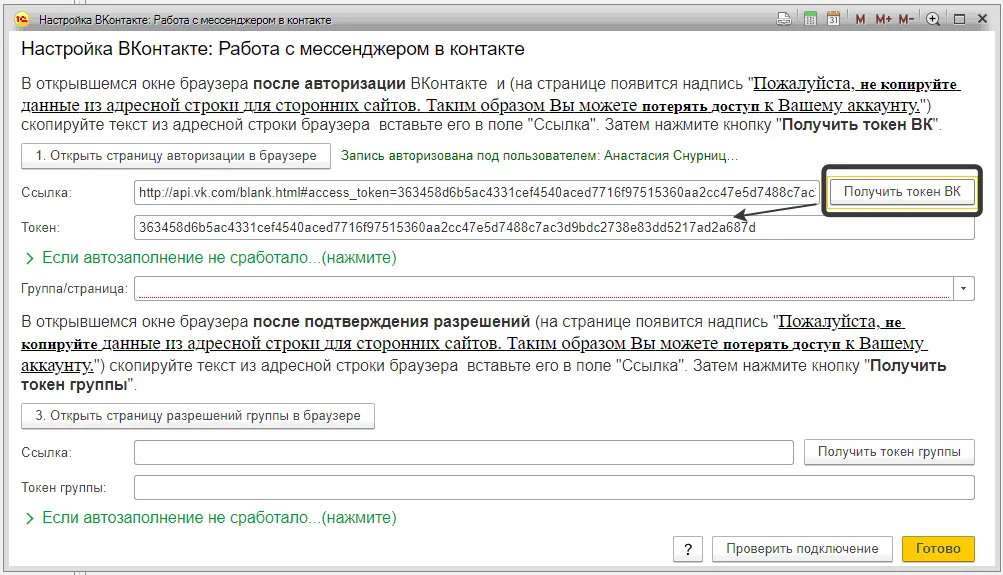Click the first Ссылка field with api.vk.com URL
This screenshot has height=575, width=1003.
point(477,192)
